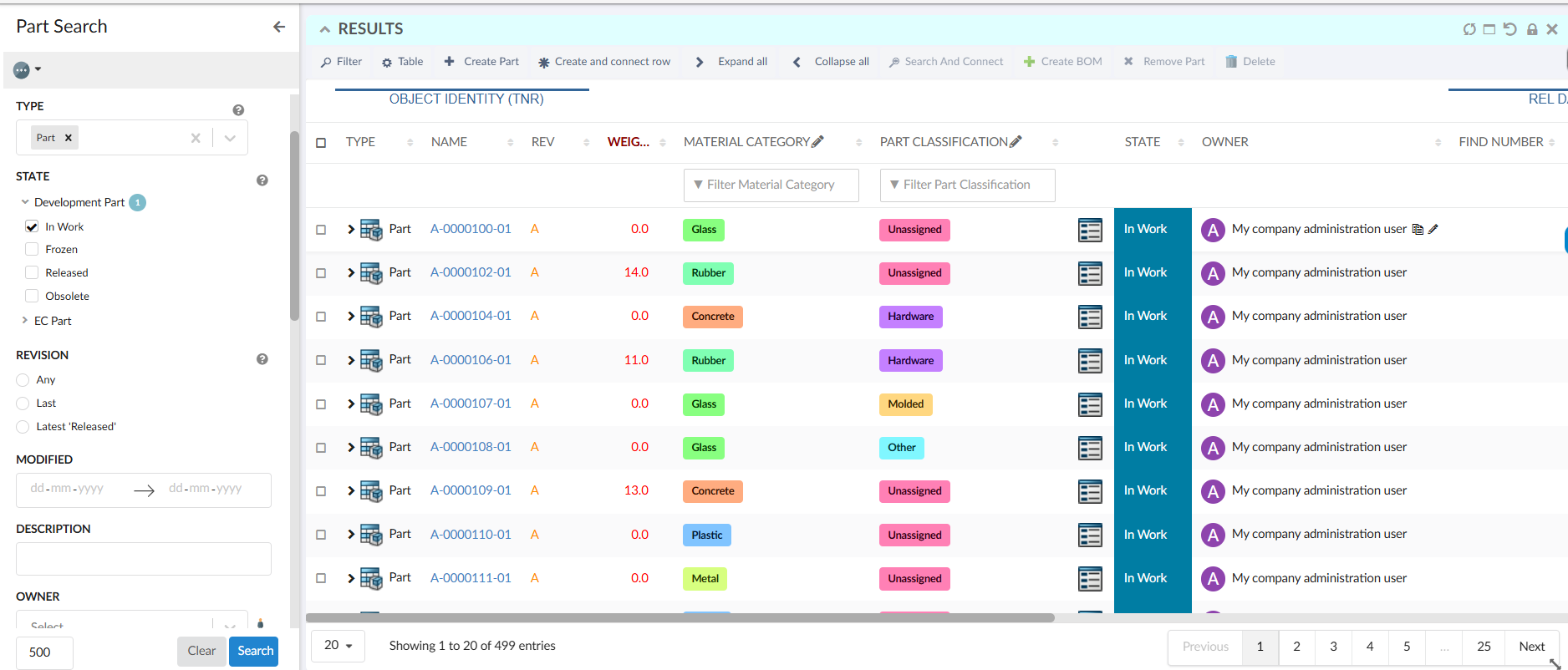
Task: Remove the Part tag from the Type field
Action: pyautogui.click(x=69, y=138)
